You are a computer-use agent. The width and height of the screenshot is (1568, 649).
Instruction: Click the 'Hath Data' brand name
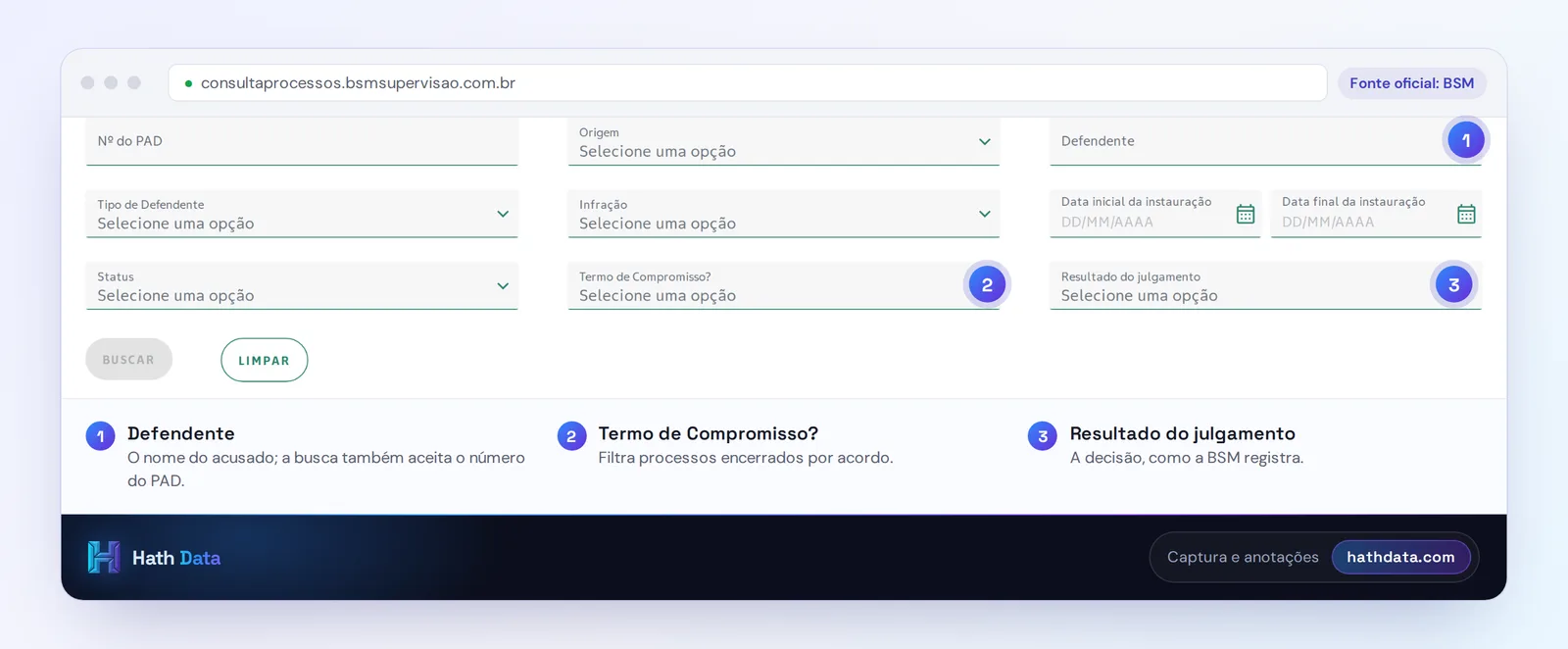point(176,558)
